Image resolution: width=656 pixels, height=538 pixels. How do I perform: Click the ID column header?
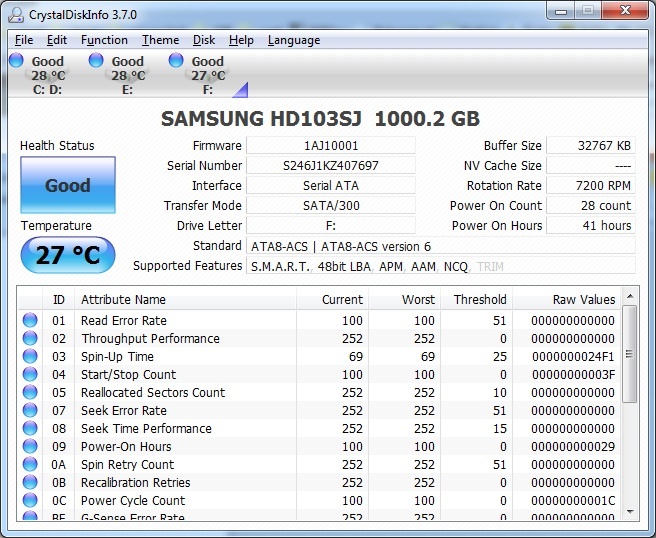tap(59, 299)
